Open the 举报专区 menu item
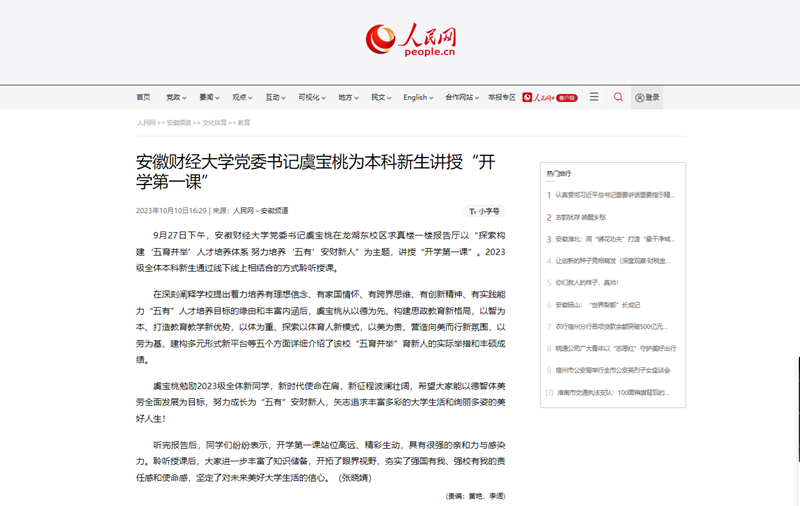The image size is (800, 506). (x=501, y=97)
